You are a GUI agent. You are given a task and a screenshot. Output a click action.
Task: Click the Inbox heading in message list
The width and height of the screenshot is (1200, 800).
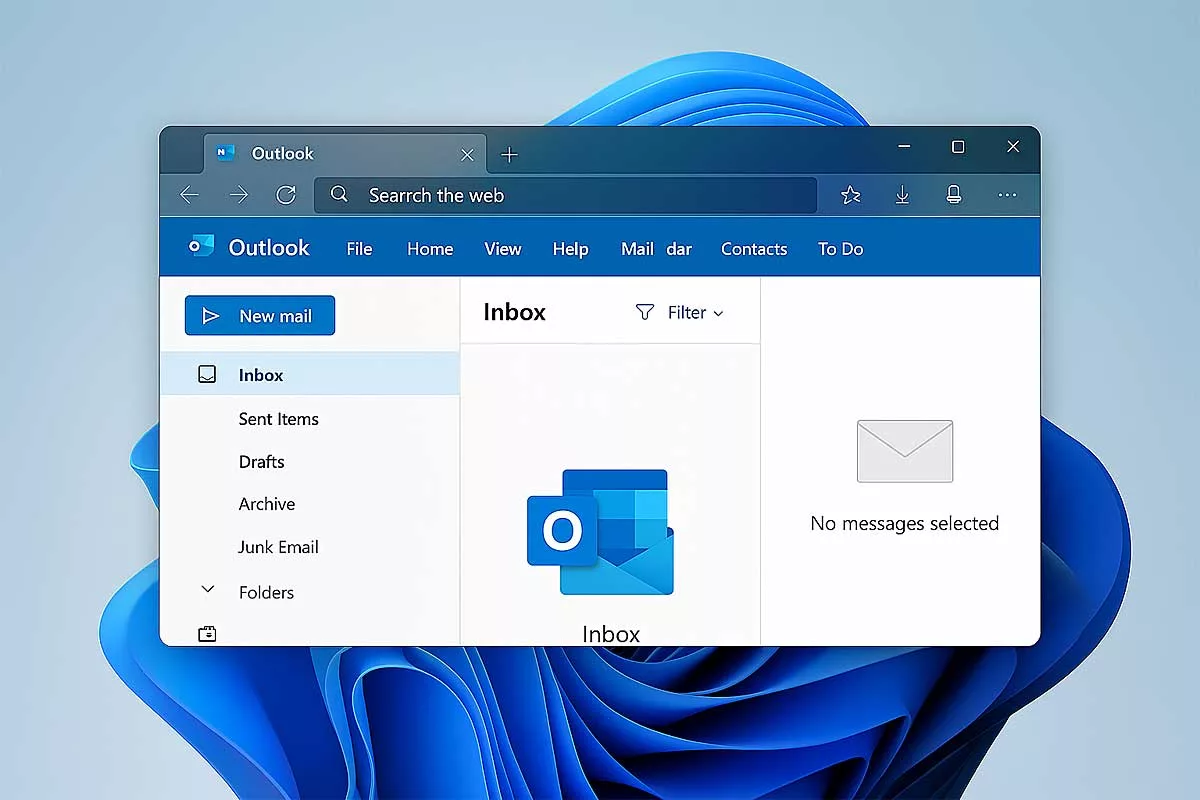pyautogui.click(x=514, y=312)
